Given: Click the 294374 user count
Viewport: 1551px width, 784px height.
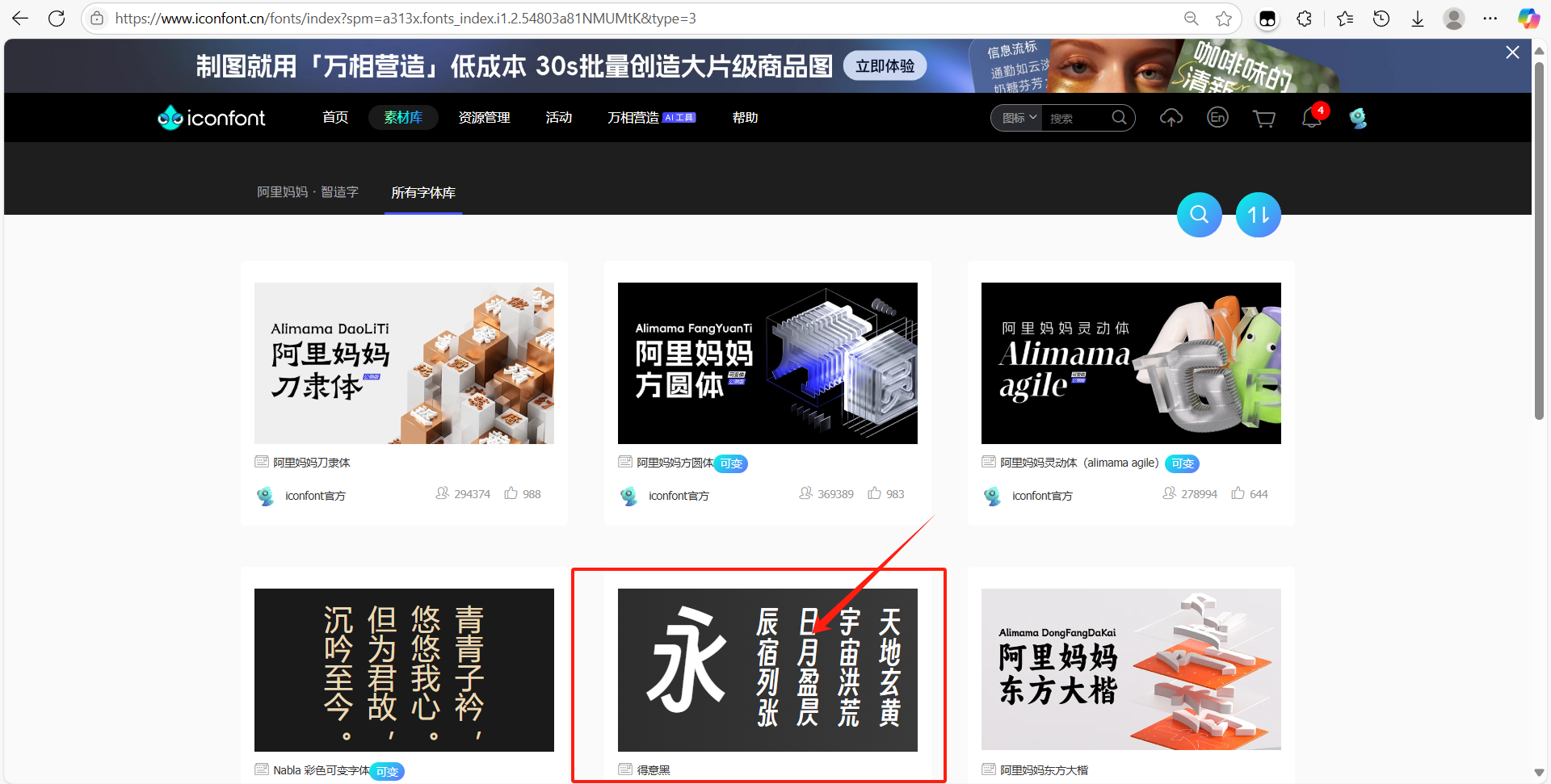Looking at the screenshot, I should (472, 494).
